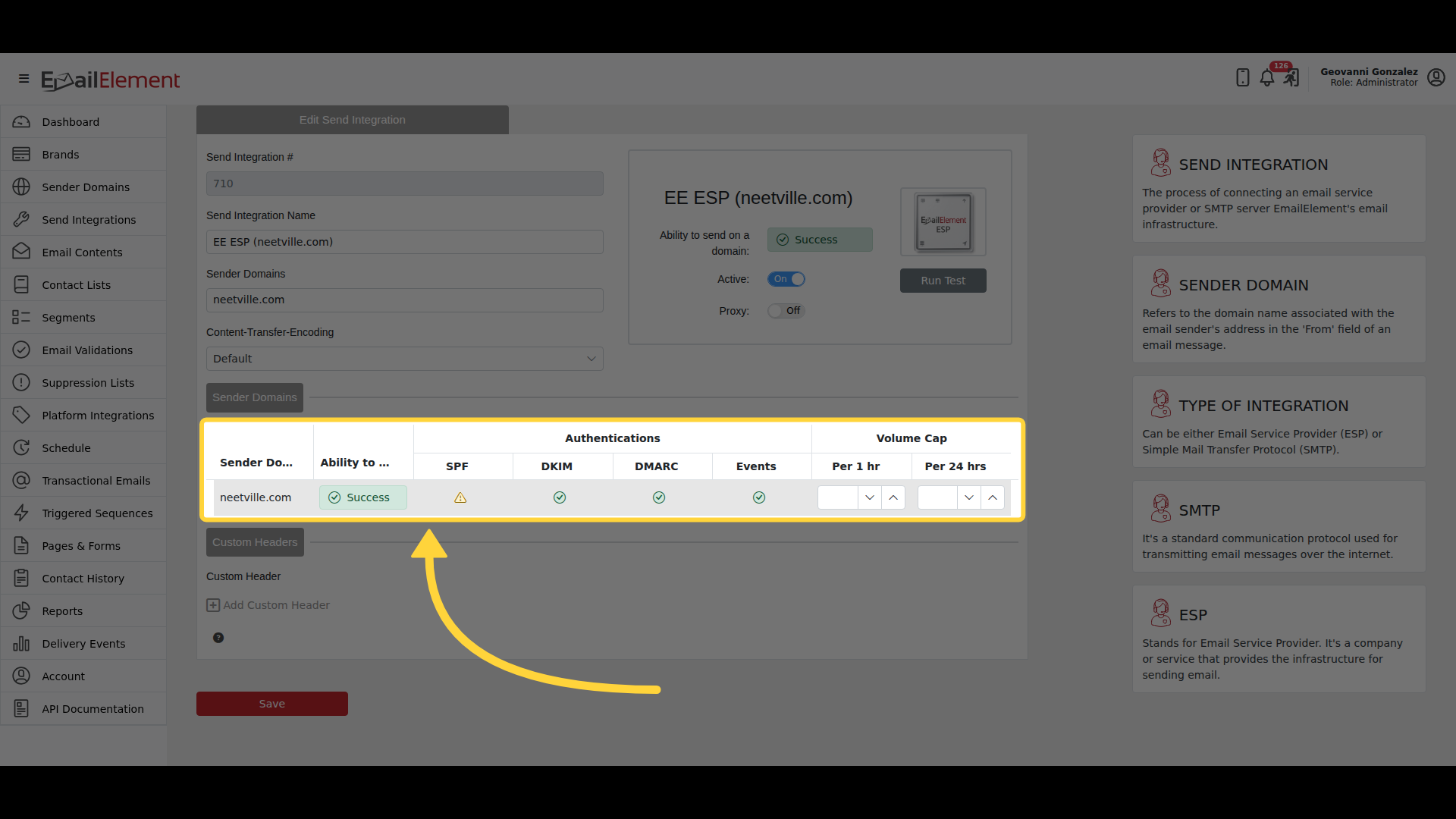Click the Email Validations checkmark icon
1456x819 pixels.
click(x=21, y=350)
